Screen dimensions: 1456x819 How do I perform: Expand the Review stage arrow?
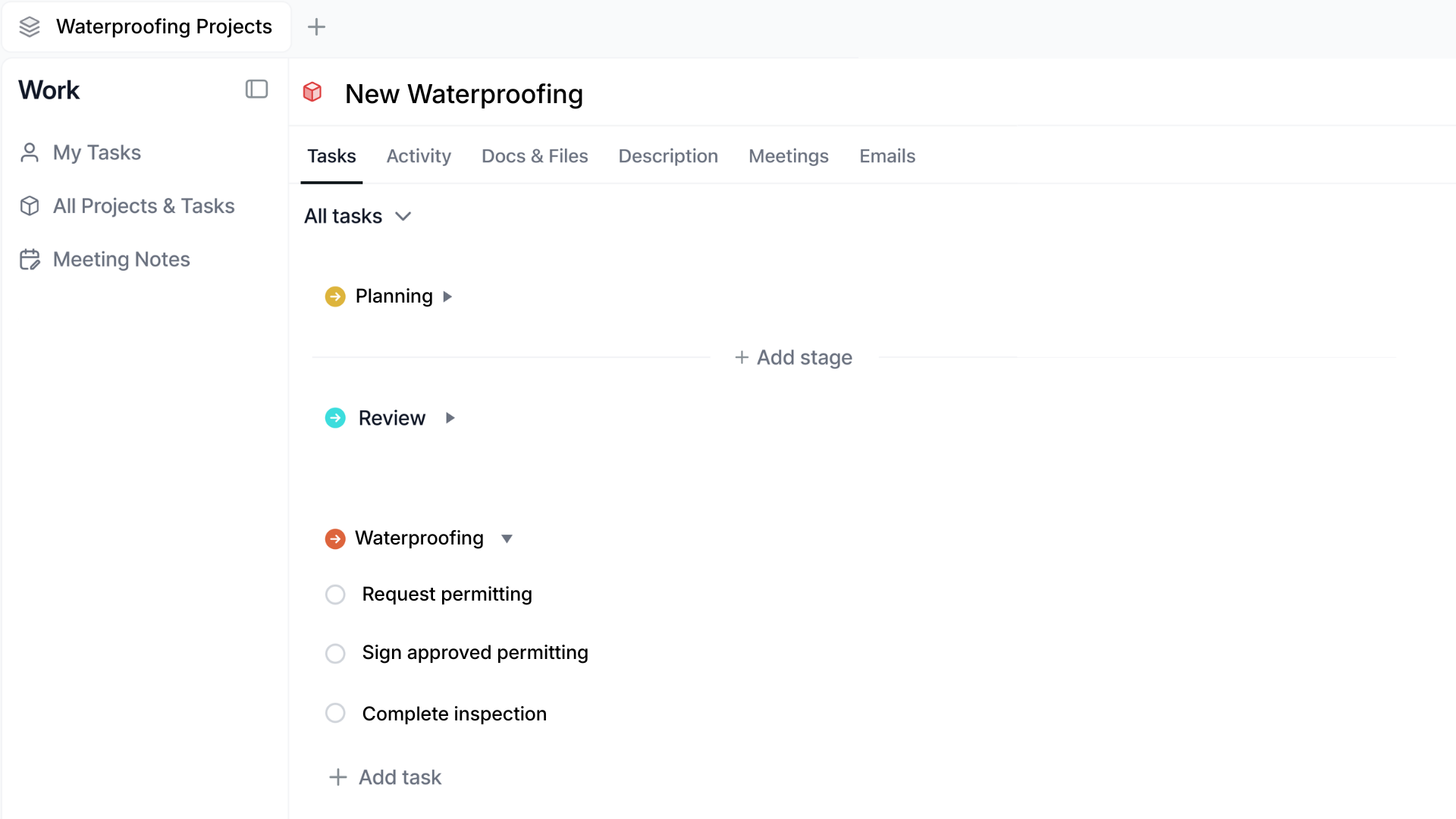coord(450,418)
